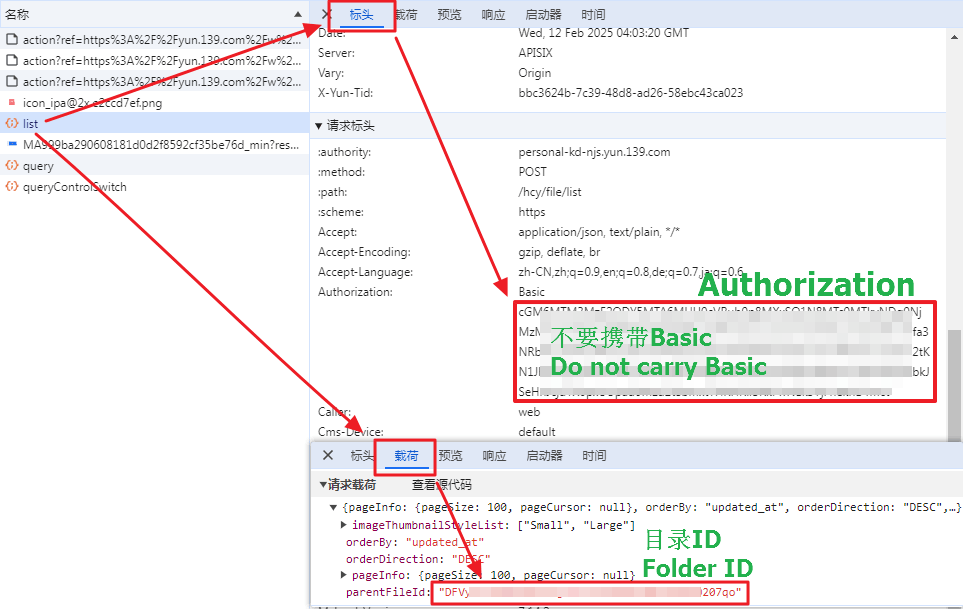Close the headers detail panel with X
963x609 pixels.
327,14
